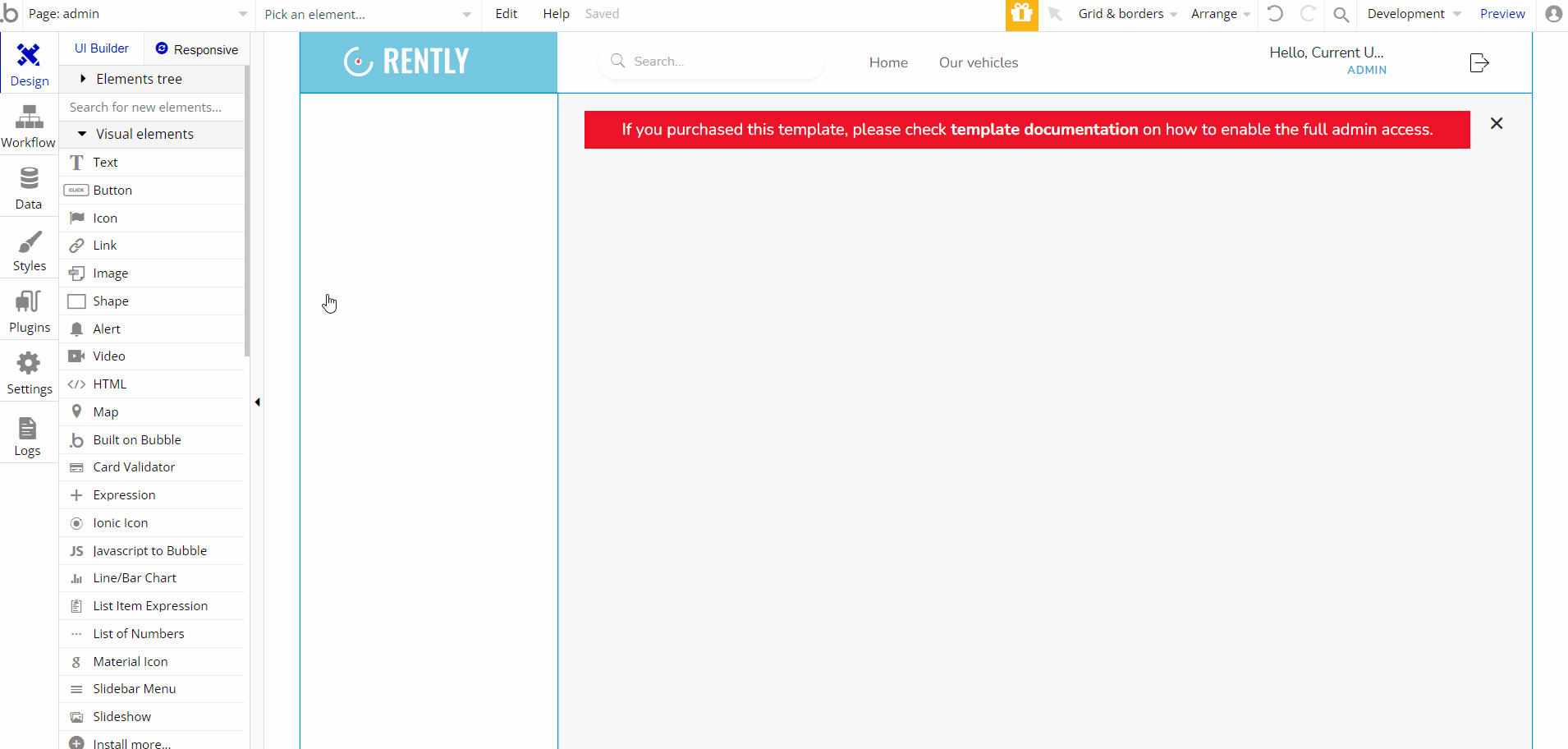Select the Text element
This screenshot has height=749, width=1568.
point(153,163)
